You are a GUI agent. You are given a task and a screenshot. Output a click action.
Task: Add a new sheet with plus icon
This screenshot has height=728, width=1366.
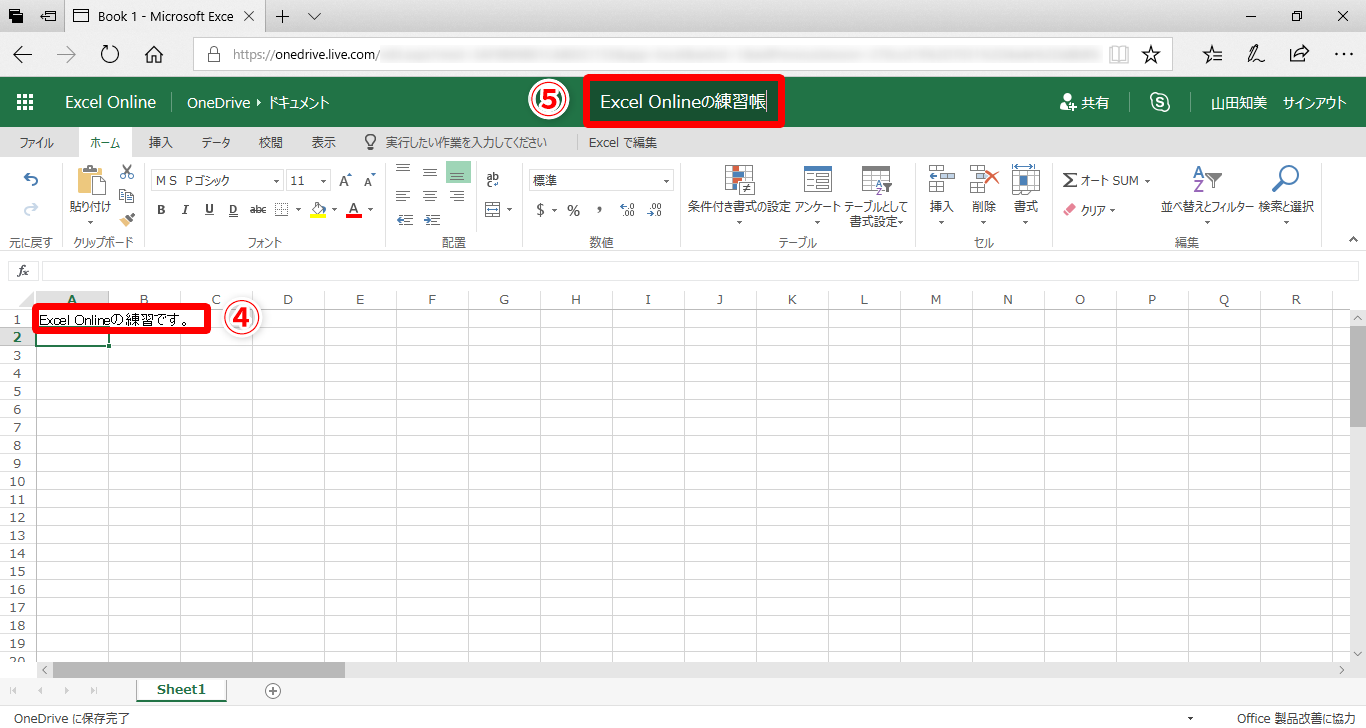pos(273,691)
